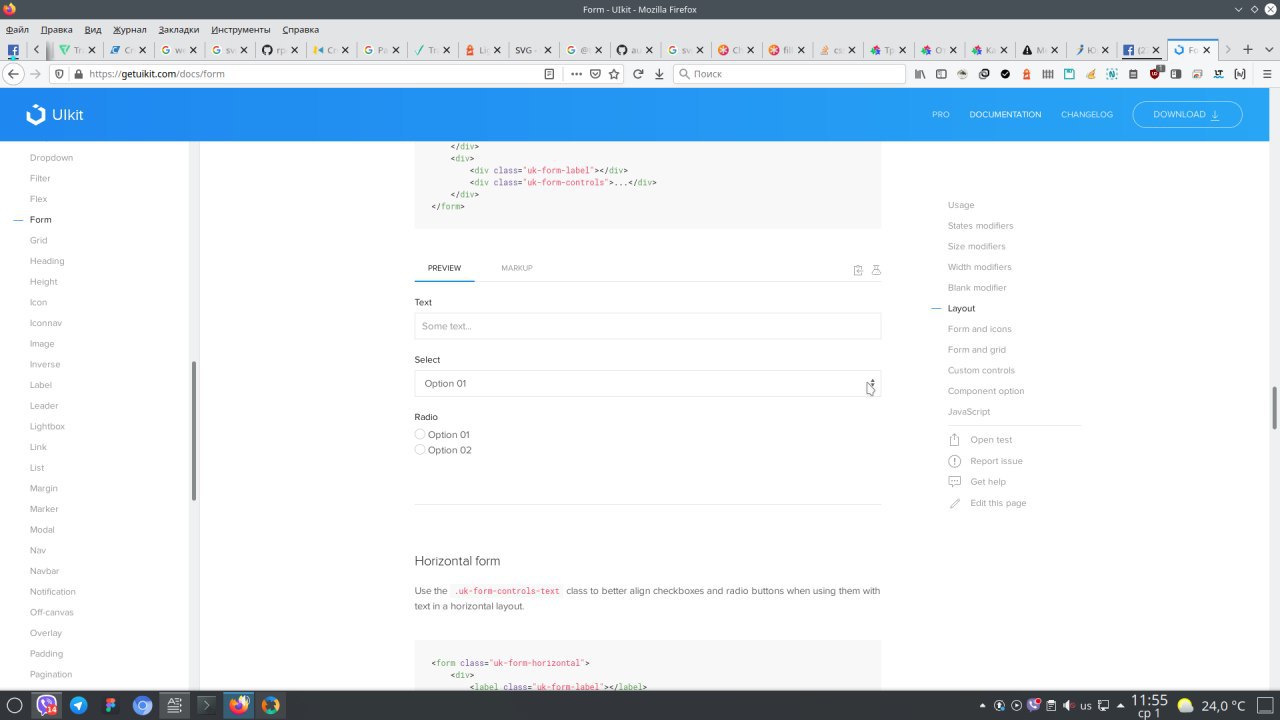
Task: Open the page actions three-dot menu
Action: click(576, 74)
